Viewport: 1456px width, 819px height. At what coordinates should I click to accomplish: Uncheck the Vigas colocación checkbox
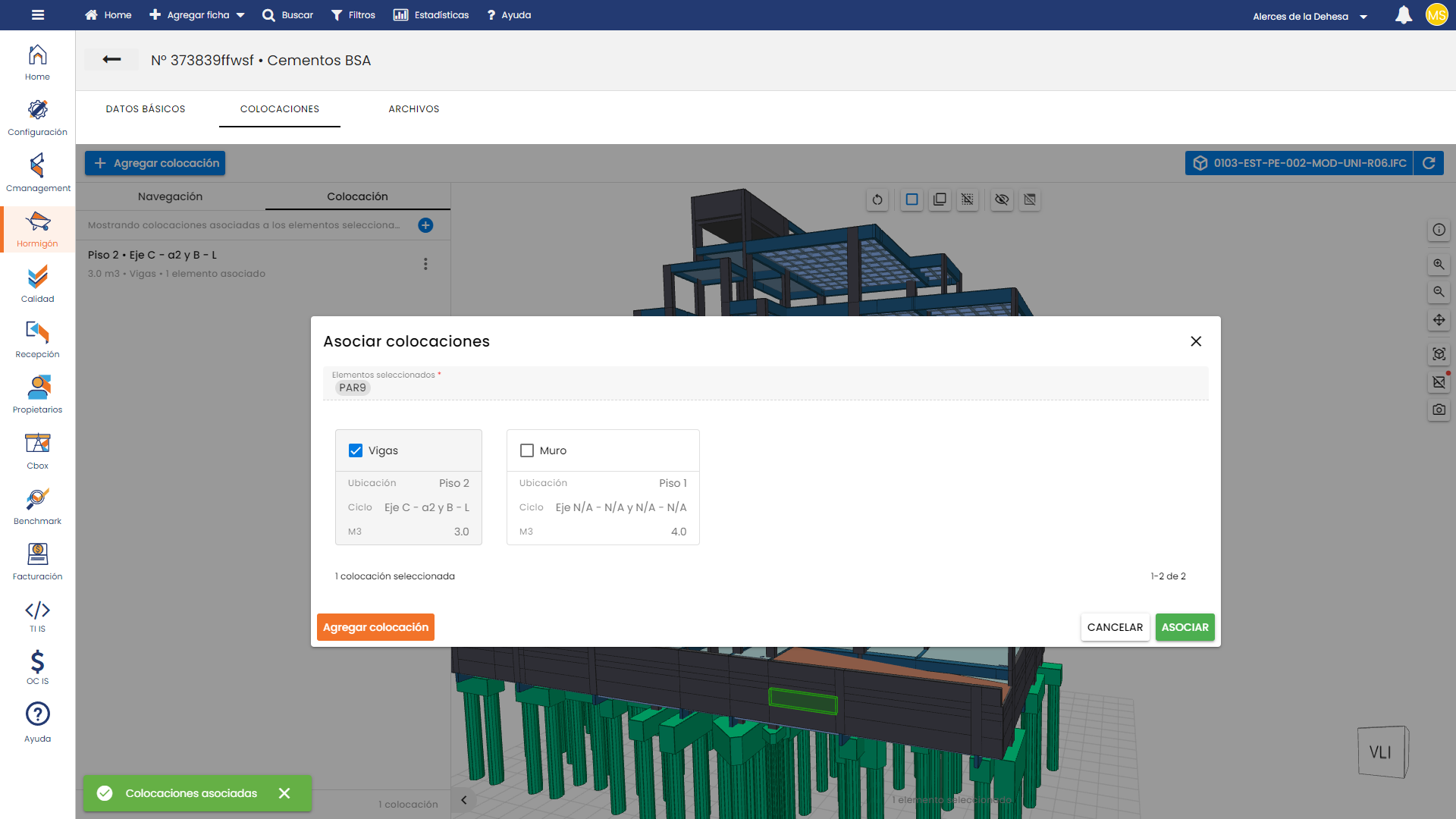[356, 450]
